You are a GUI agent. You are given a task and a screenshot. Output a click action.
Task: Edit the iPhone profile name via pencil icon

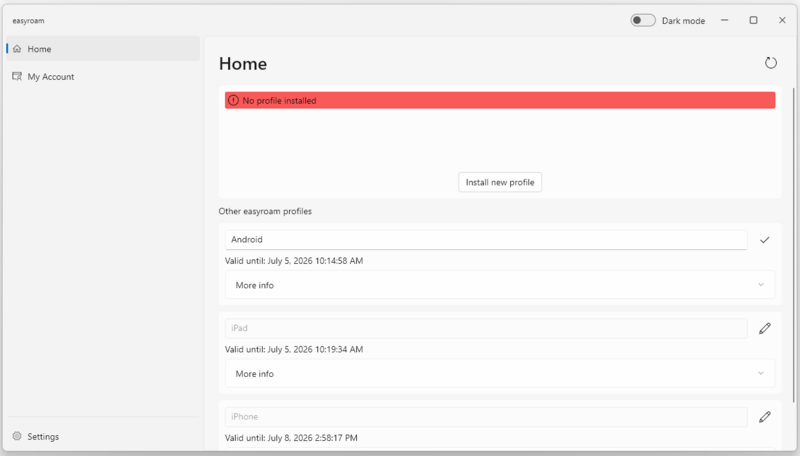764,417
